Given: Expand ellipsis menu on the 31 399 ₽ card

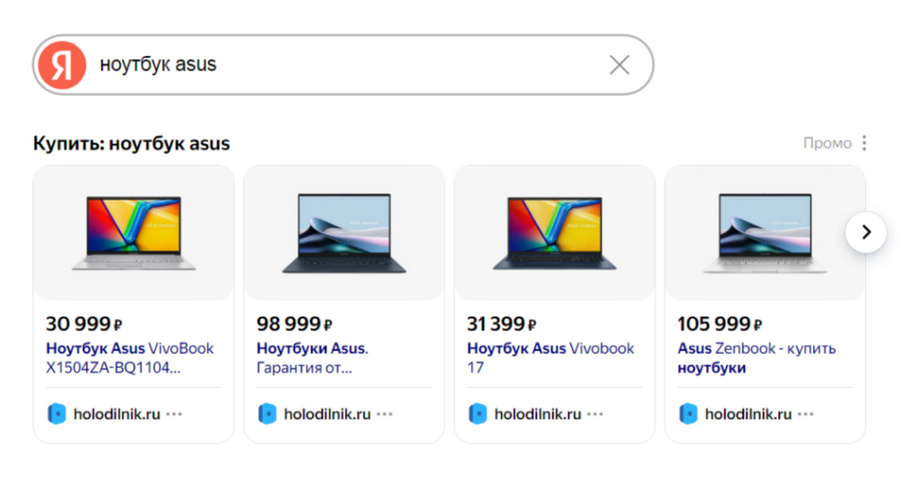Looking at the screenshot, I should coord(595,414).
